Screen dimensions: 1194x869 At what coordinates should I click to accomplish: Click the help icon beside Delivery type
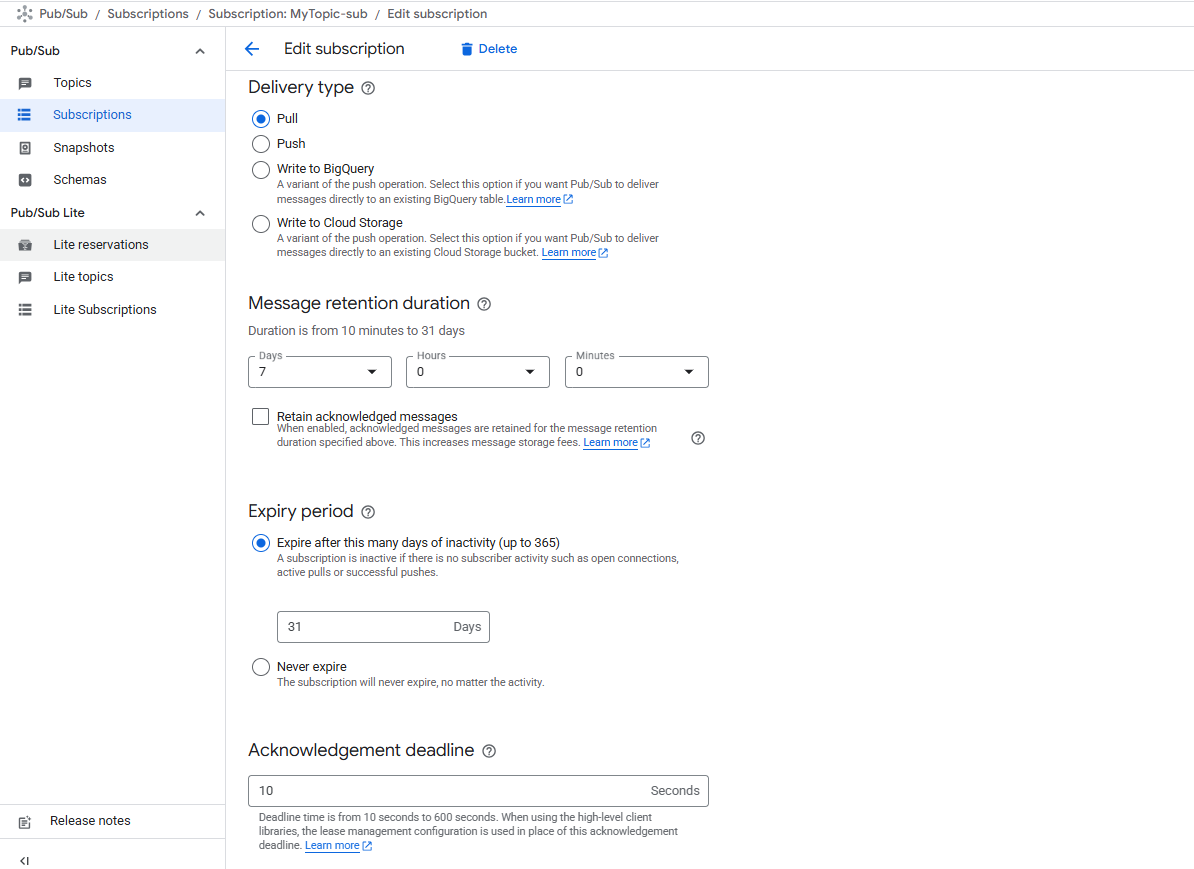point(368,88)
